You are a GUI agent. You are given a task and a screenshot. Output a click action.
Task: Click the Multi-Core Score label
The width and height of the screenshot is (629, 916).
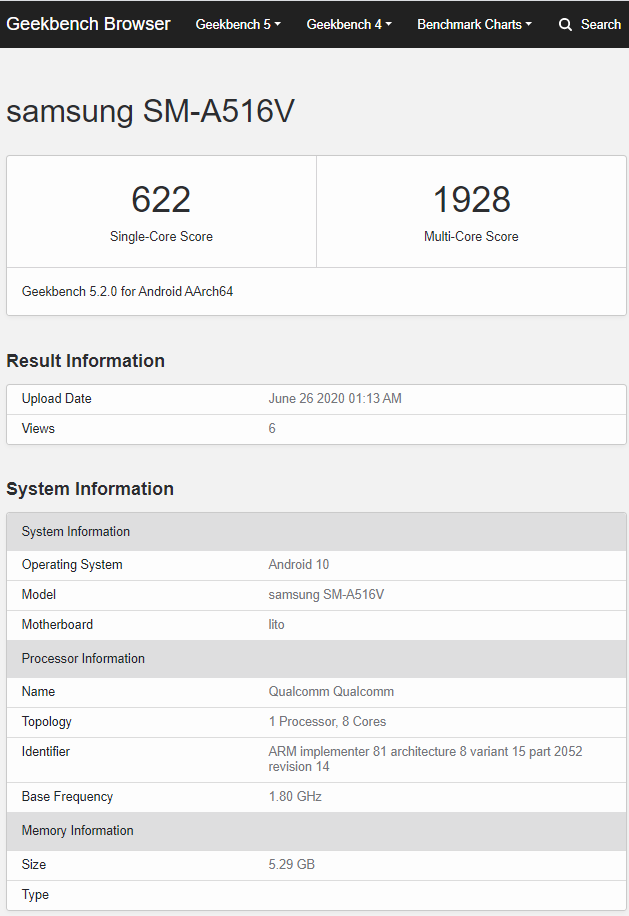click(x=471, y=237)
